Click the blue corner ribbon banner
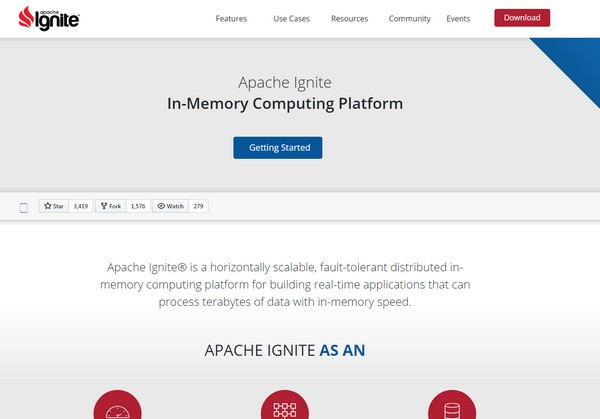600x419 pixels. click(x=573, y=58)
